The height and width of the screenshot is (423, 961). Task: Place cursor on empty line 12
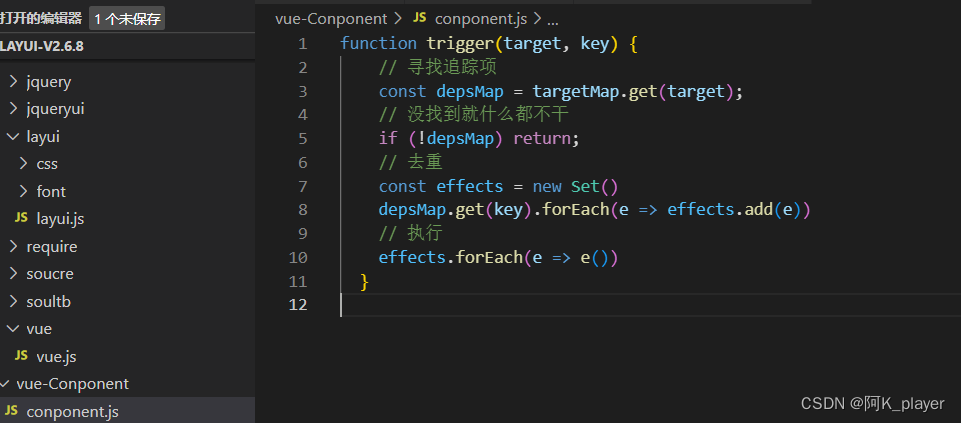click(x=650, y=305)
